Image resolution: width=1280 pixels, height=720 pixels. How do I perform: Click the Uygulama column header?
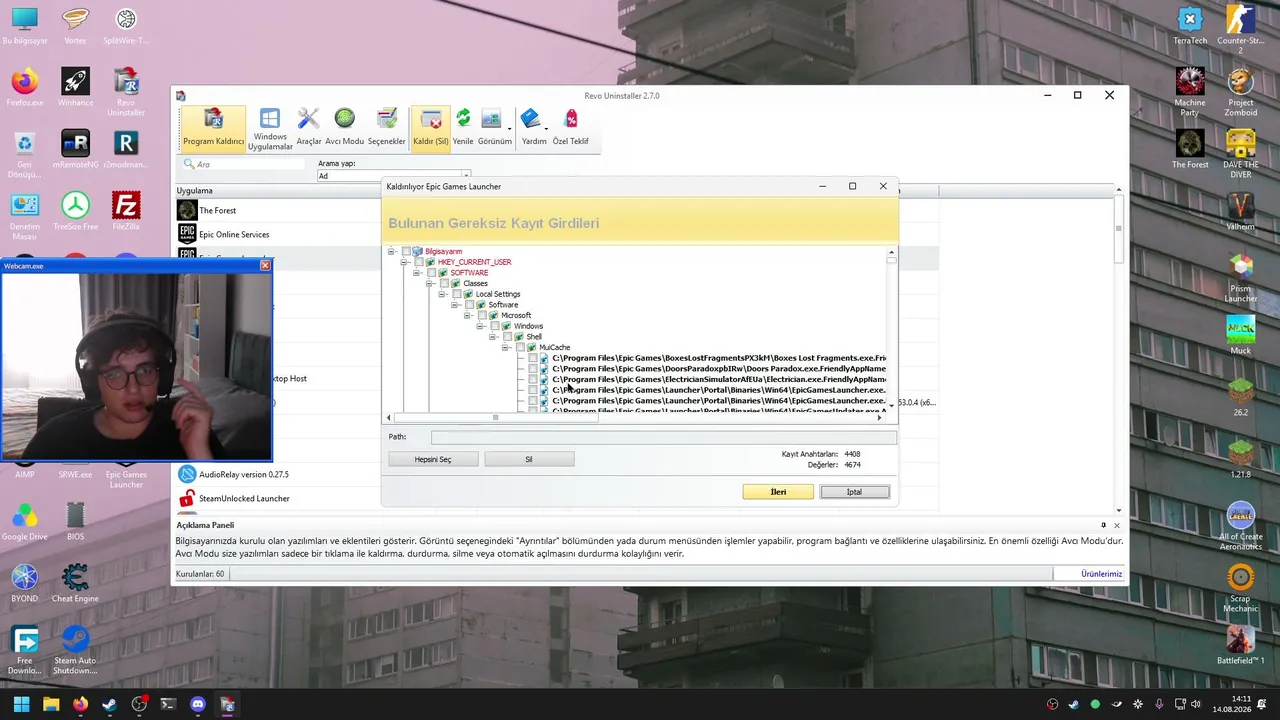point(278,190)
